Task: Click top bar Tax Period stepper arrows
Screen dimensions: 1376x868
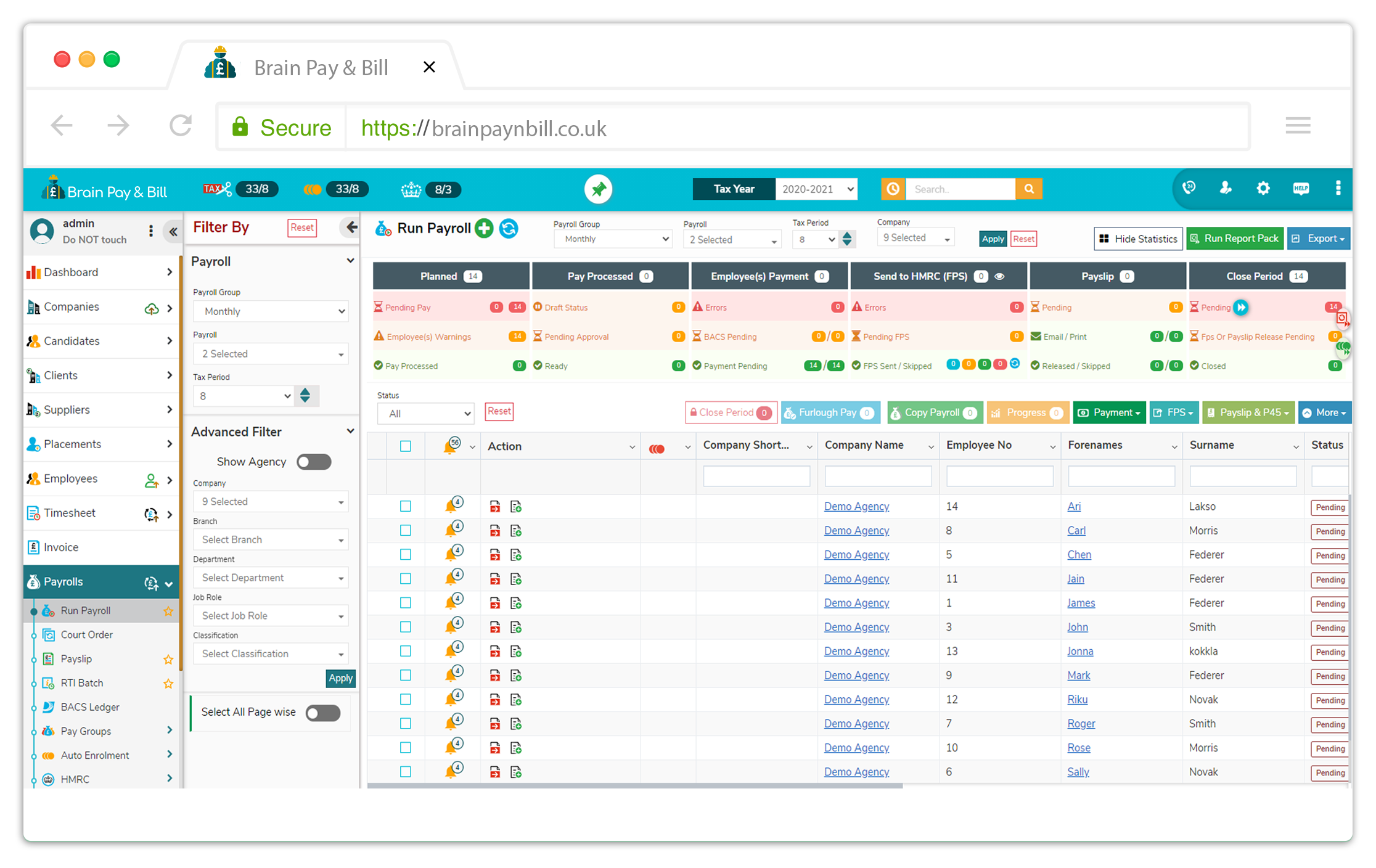Action: [847, 239]
